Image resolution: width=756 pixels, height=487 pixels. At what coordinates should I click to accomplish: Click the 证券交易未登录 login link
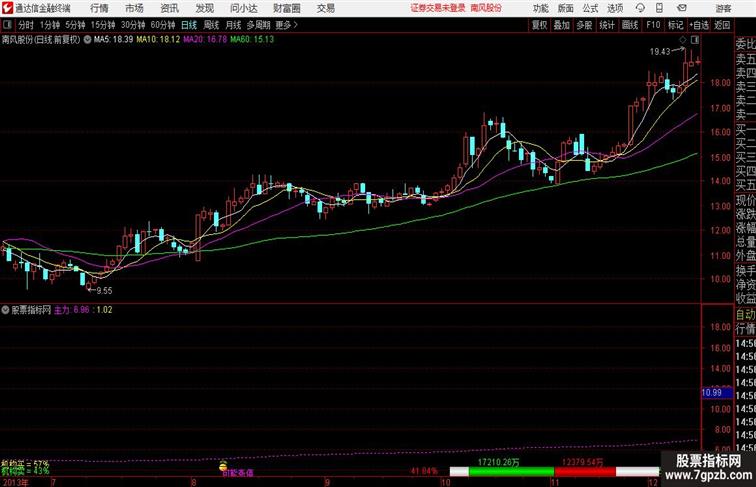pyautogui.click(x=438, y=8)
